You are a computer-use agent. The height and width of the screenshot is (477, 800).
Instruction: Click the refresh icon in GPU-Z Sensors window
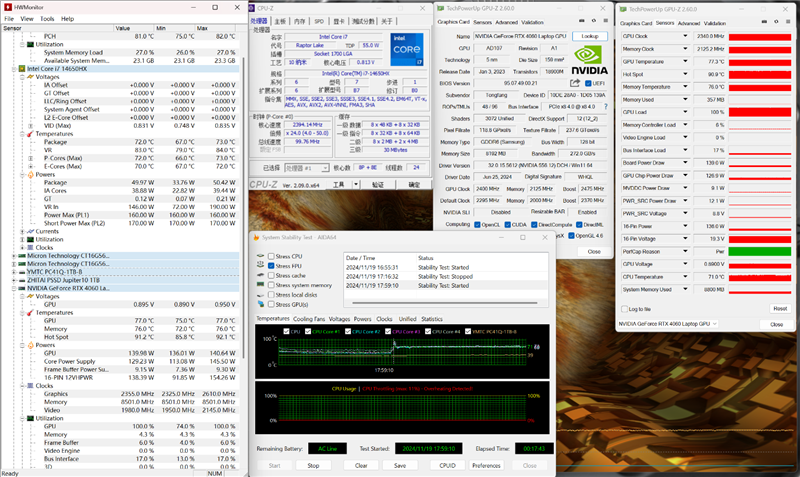(x=776, y=22)
